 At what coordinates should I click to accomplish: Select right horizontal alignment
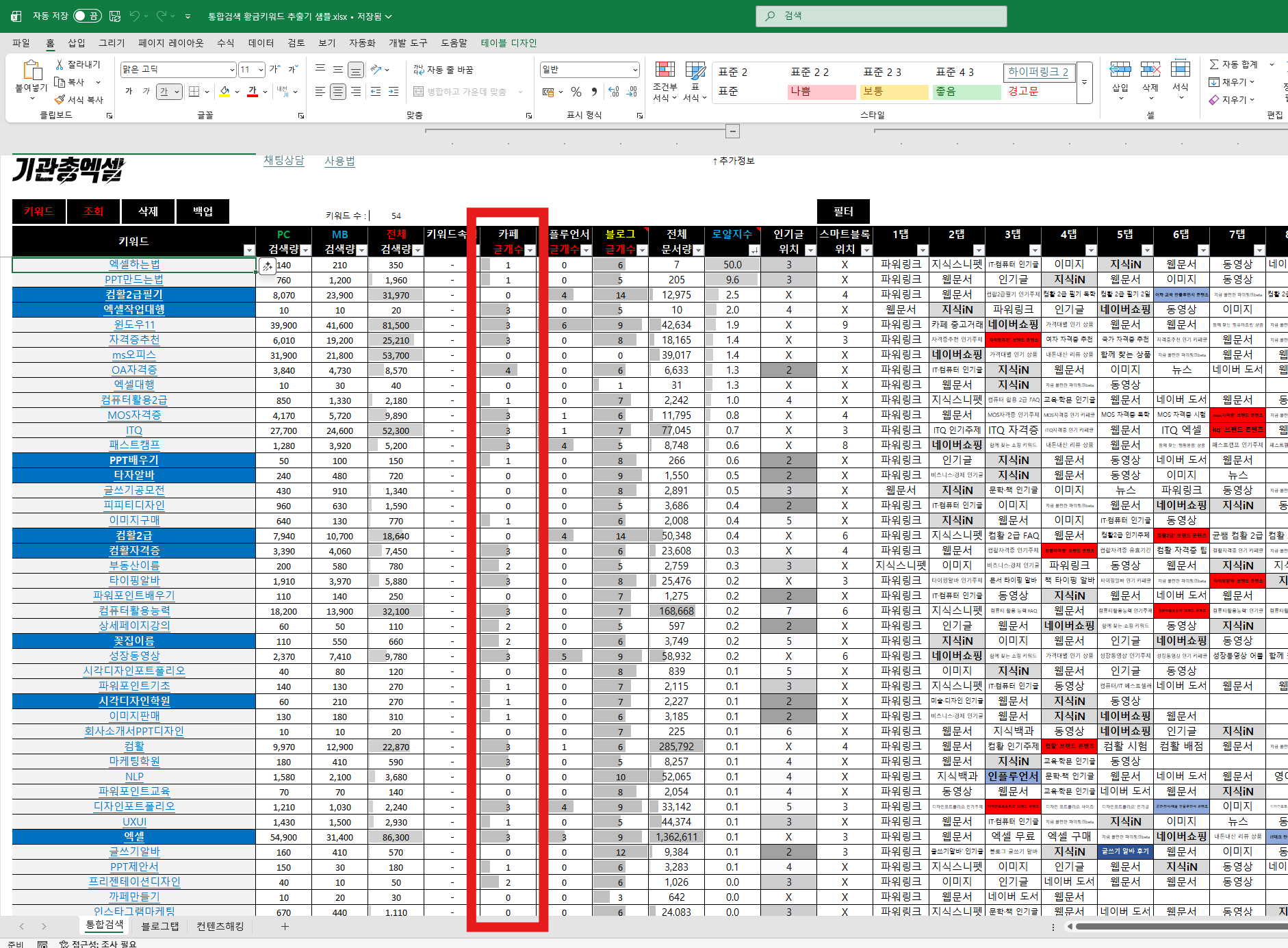(x=355, y=92)
